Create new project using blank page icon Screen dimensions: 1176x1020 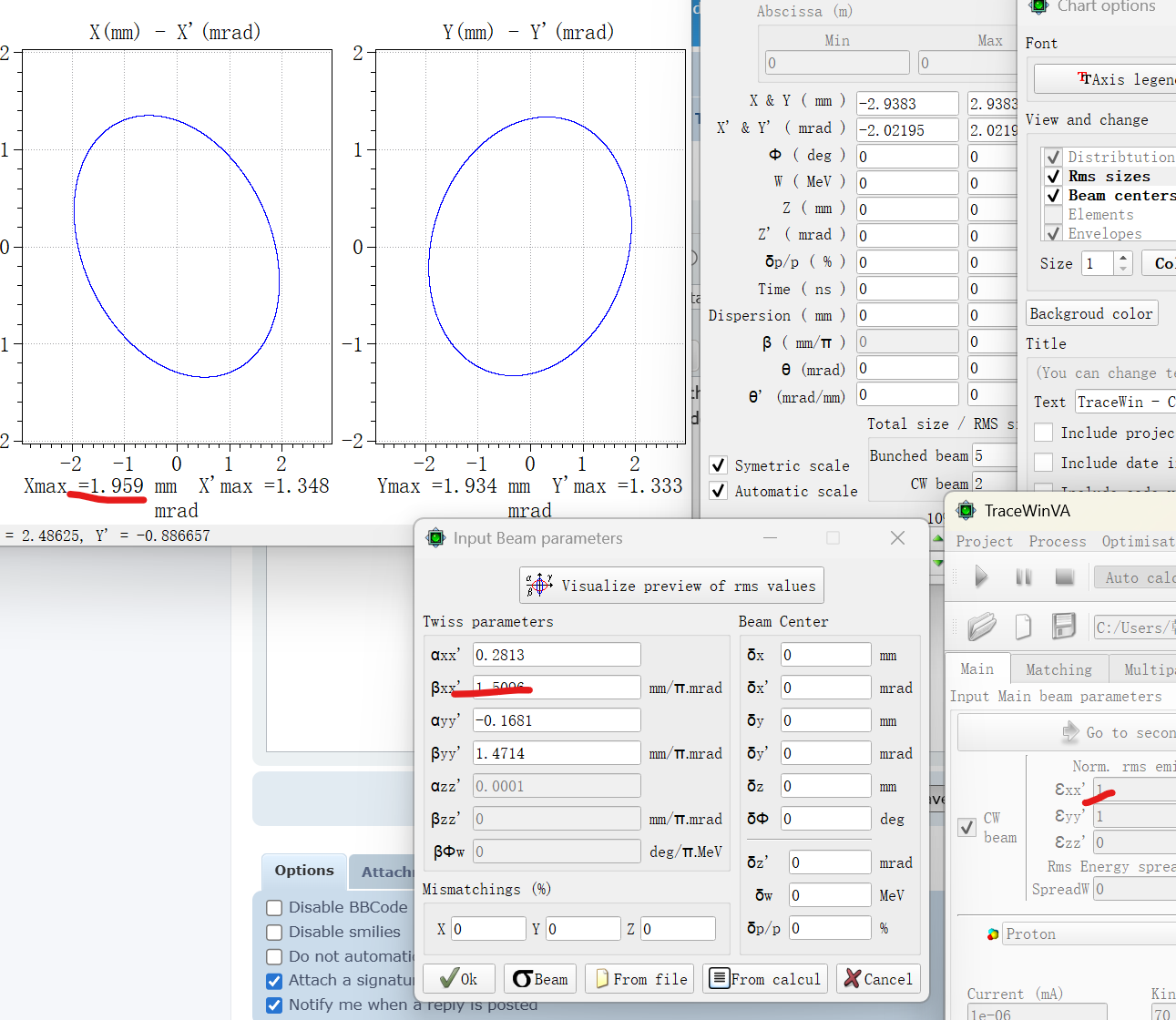pos(1023,627)
